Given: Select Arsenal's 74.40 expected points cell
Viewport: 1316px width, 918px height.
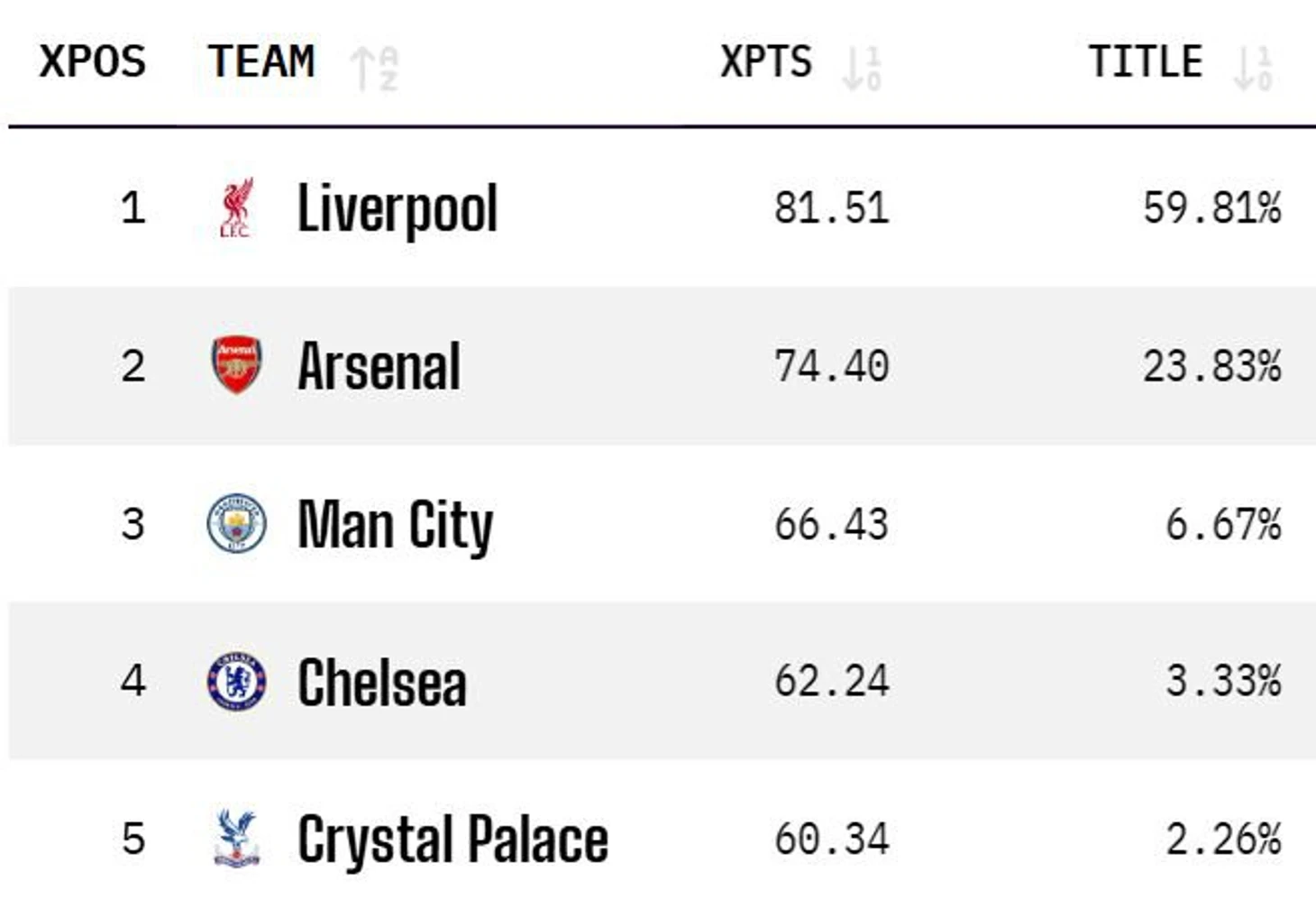Looking at the screenshot, I should [x=831, y=366].
